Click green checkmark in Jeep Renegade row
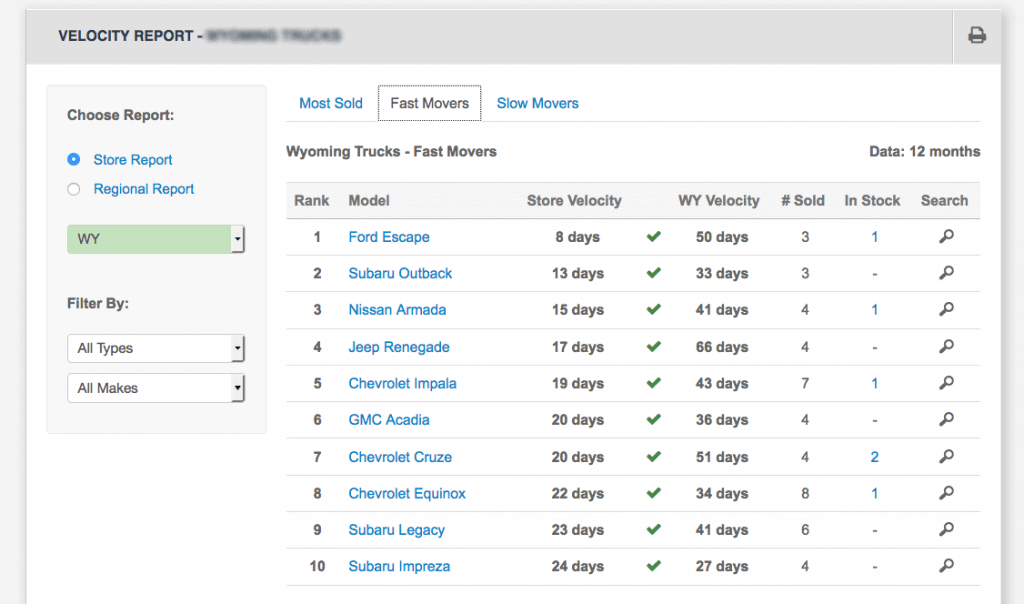The width and height of the screenshot is (1024, 604). [x=654, y=347]
